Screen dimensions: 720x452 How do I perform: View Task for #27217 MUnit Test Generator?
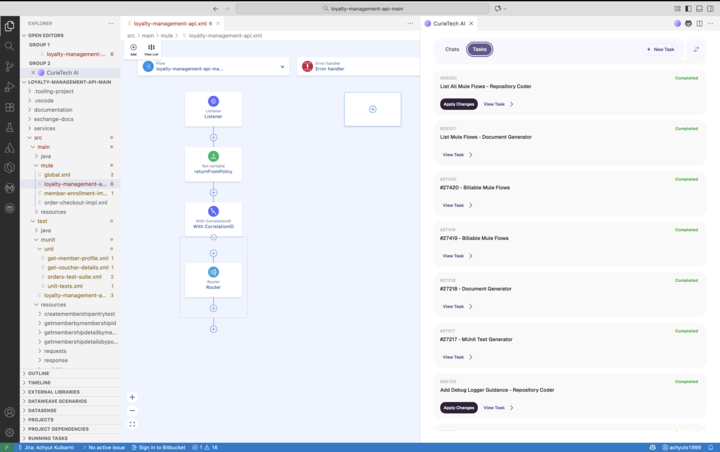(457, 357)
